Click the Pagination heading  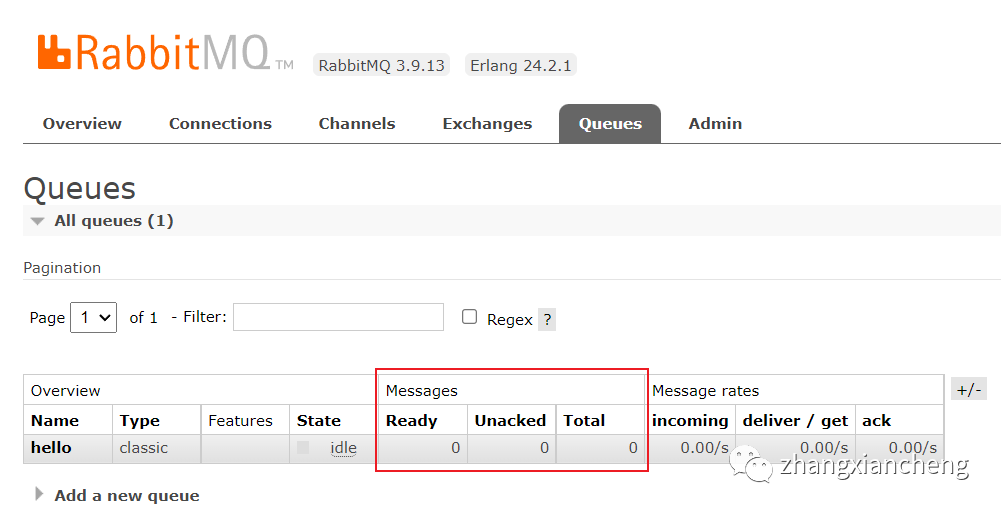[62, 267]
